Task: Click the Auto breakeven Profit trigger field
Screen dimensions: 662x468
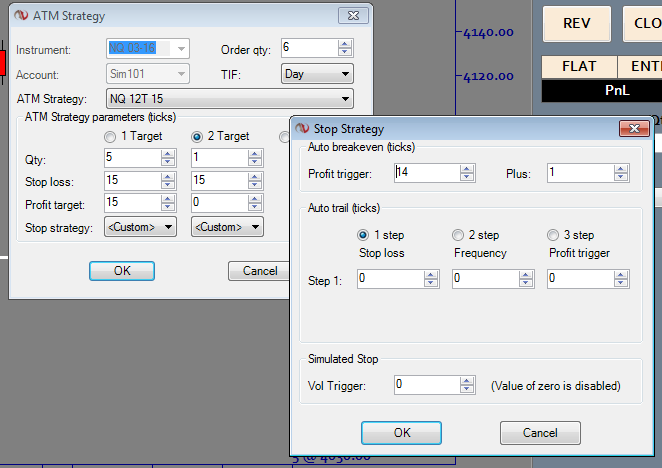Action: (427, 173)
